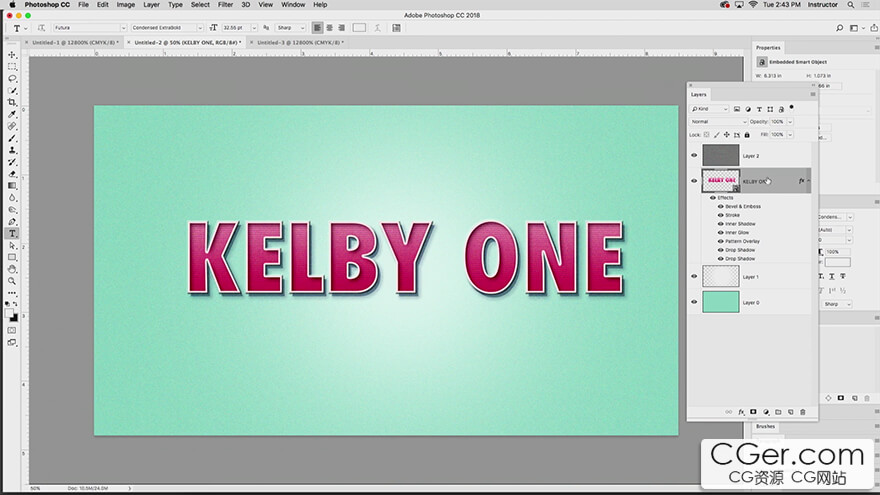
Task: Switch to Untitled-3 document tab
Action: (x=300, y=43)
